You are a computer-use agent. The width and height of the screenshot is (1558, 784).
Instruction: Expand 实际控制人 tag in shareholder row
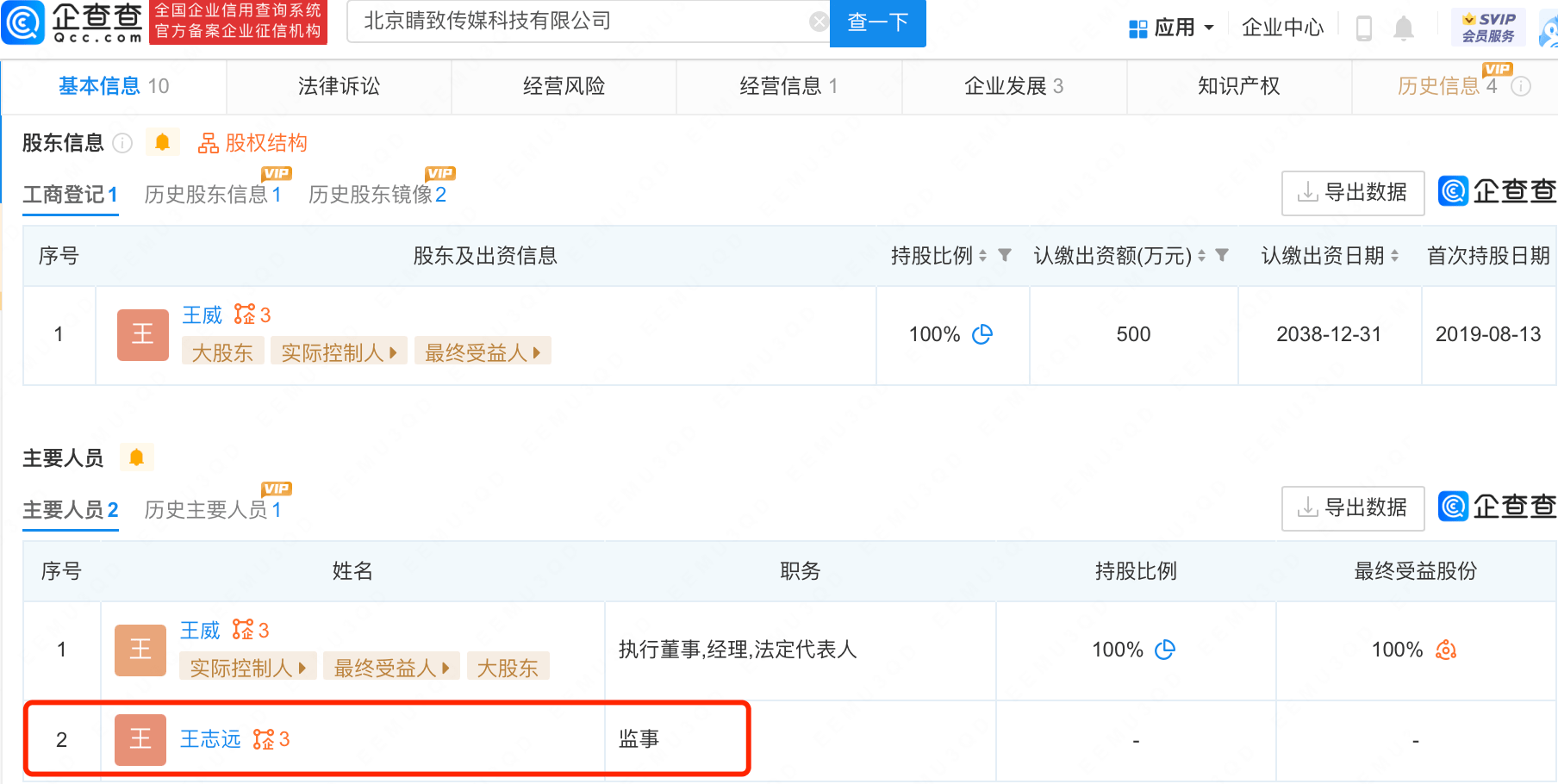click(339, 352)
